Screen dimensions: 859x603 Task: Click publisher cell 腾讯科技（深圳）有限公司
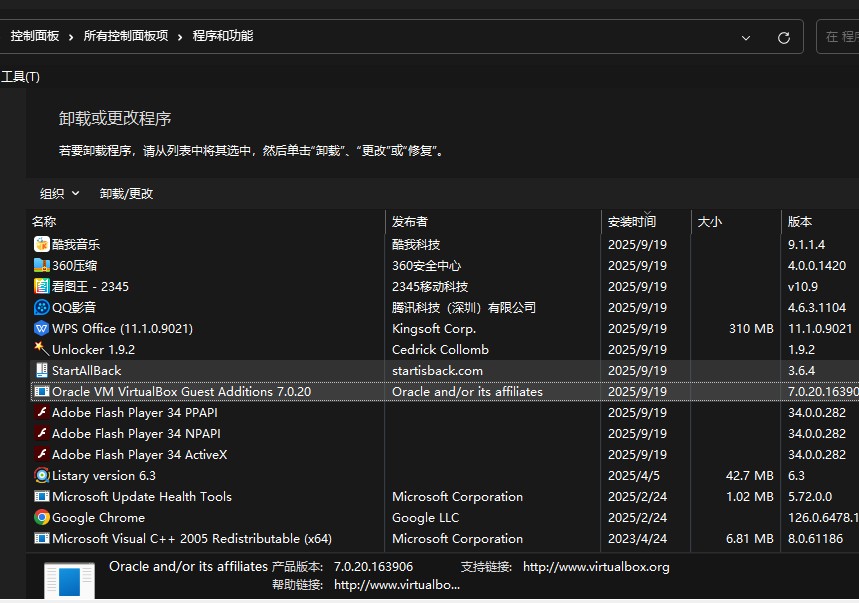click(464, 307)
